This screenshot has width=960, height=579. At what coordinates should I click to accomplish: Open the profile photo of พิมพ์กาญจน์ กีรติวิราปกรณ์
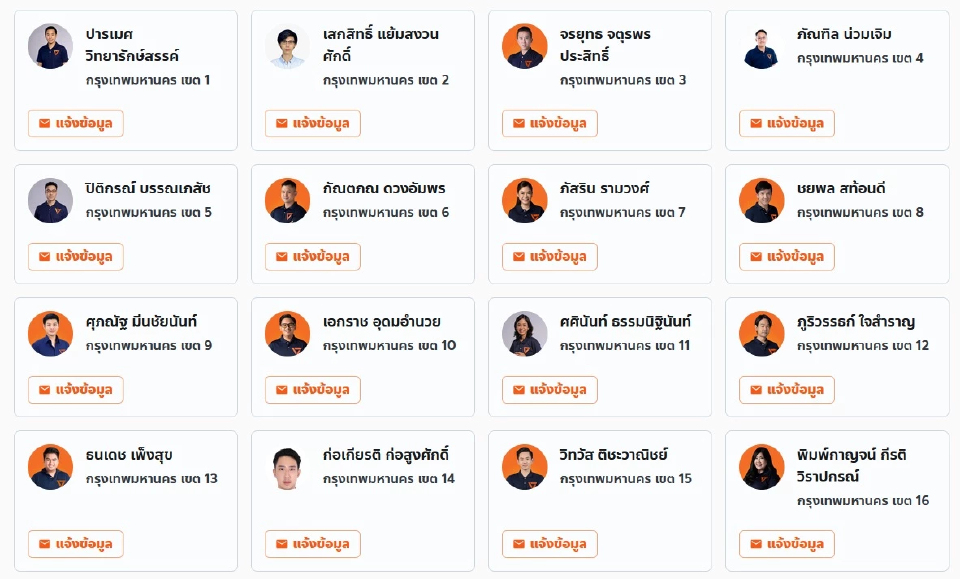point(762,464)
